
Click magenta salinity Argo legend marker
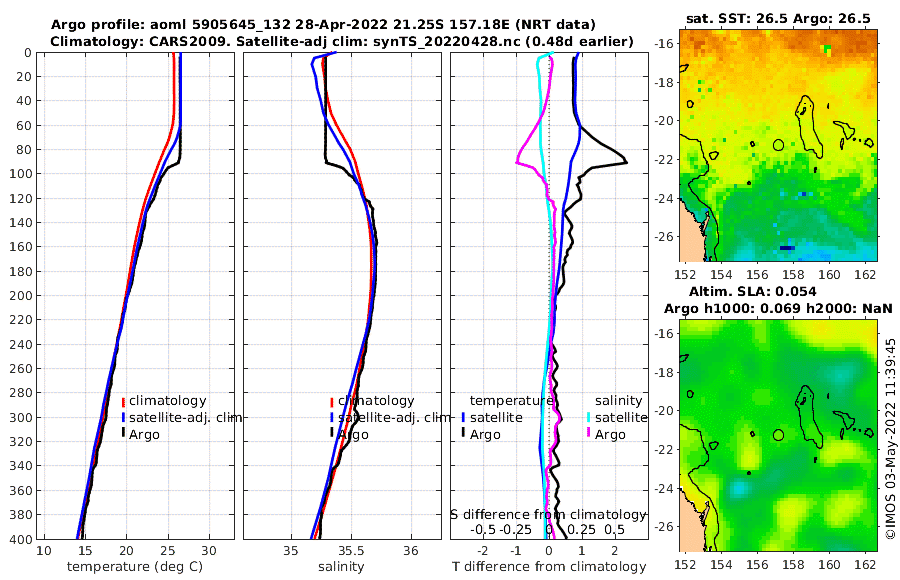pyautogui.click(x=589, y=435)
